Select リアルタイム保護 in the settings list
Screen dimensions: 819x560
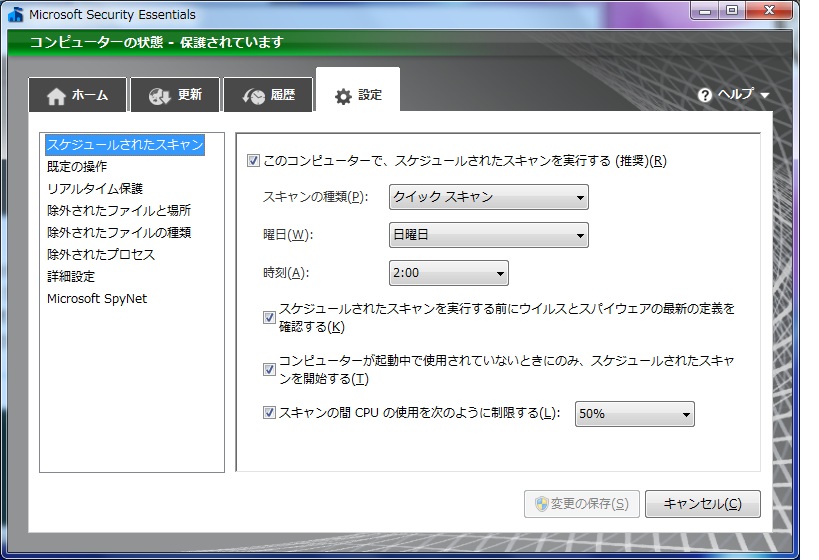click(95, 189)
